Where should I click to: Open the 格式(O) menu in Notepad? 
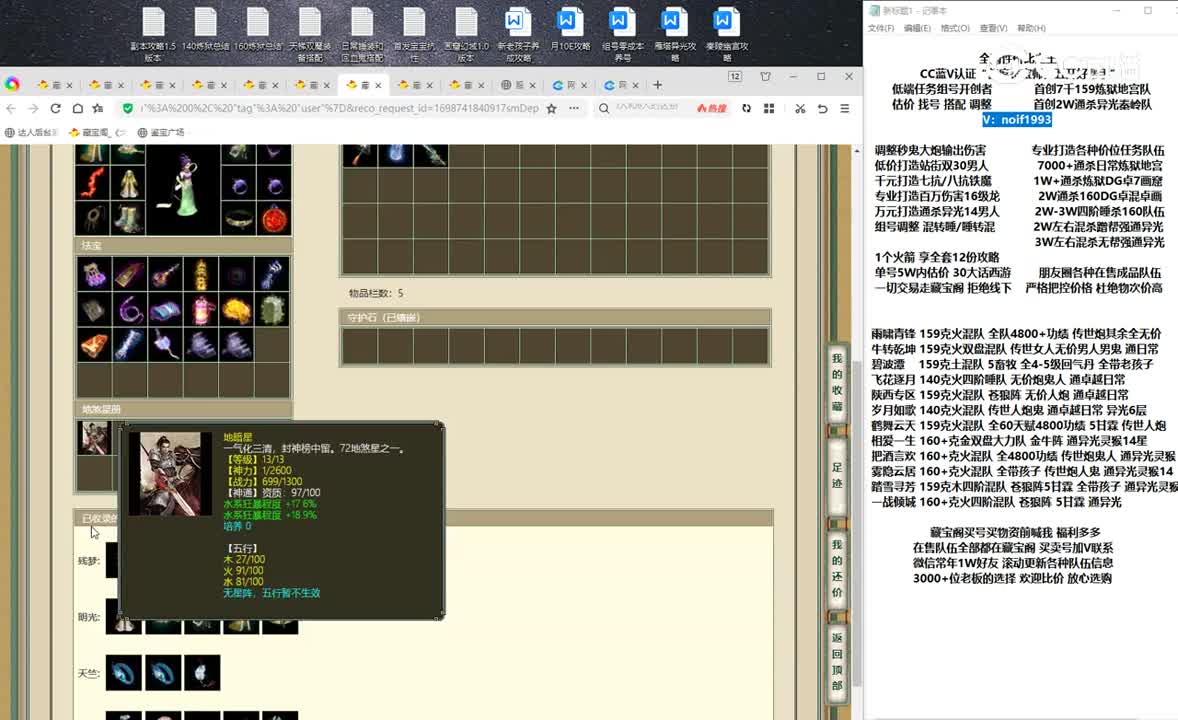[955, 29]
